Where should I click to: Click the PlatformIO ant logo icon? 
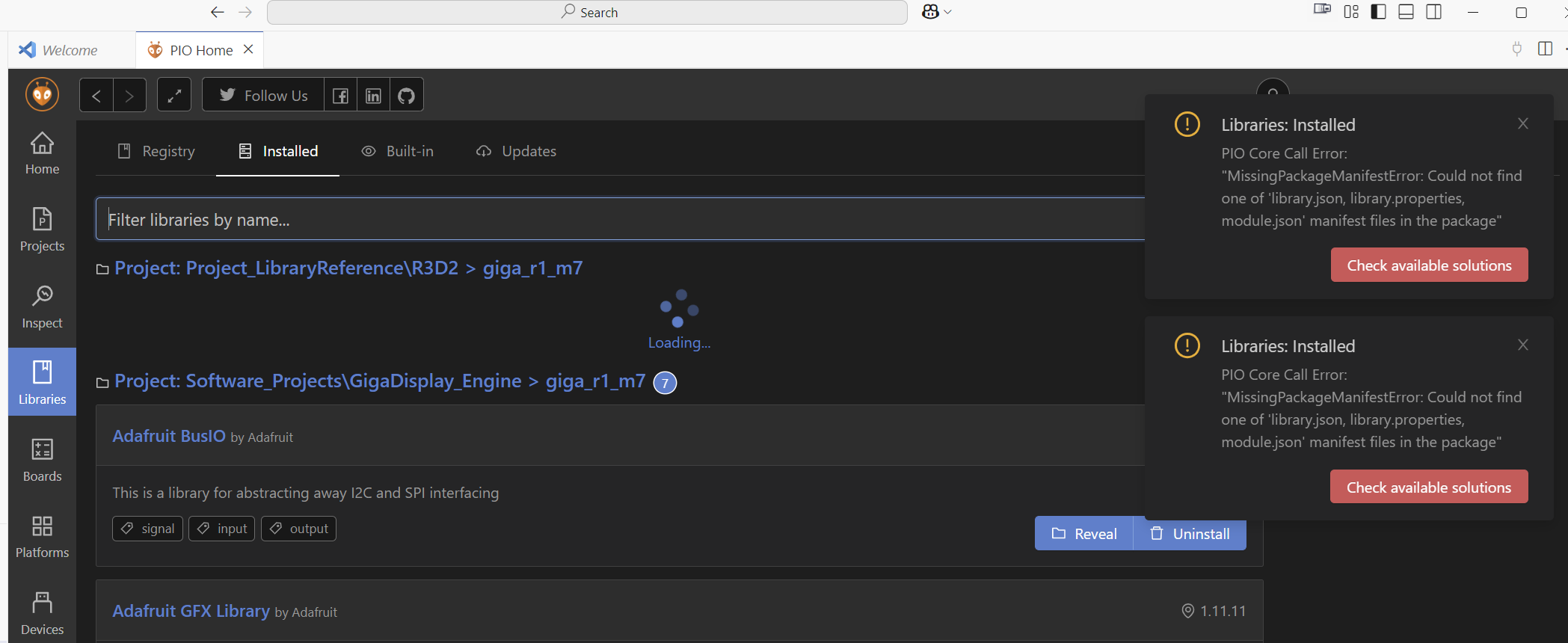(x=42, y=95)
